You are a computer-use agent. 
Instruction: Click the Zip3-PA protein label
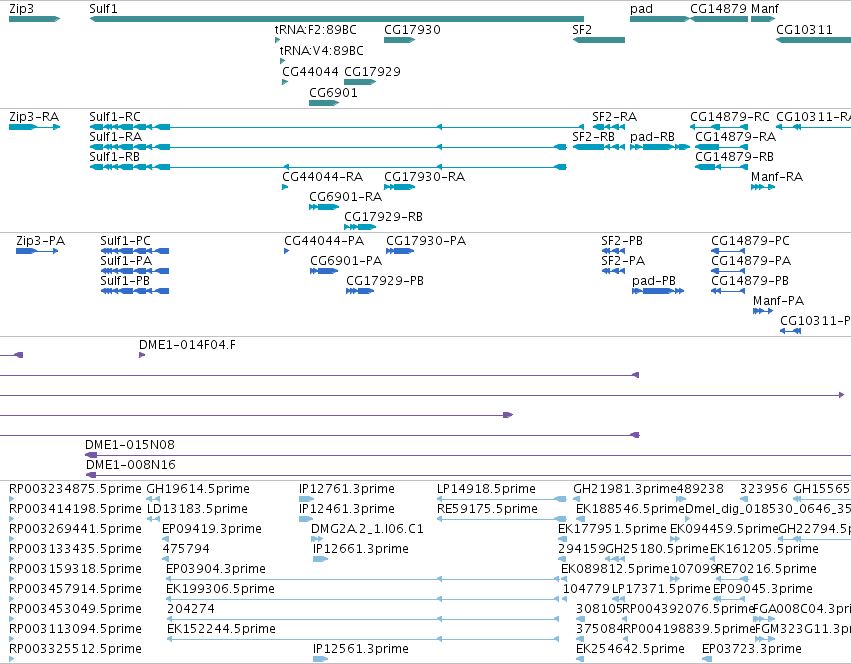click(x=41, y=241)
